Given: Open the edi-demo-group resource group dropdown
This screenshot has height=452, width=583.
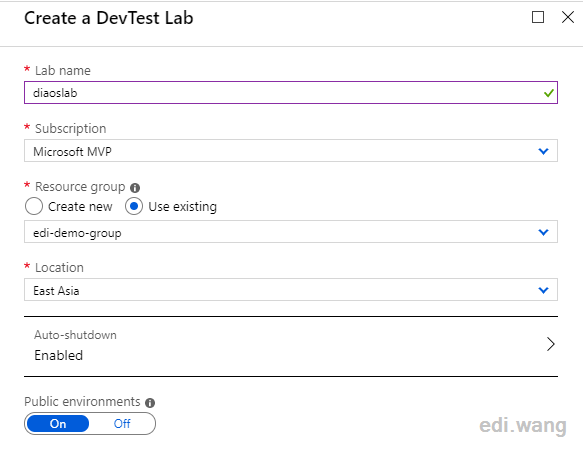Looking at the screenshot, I should point(291,232).
